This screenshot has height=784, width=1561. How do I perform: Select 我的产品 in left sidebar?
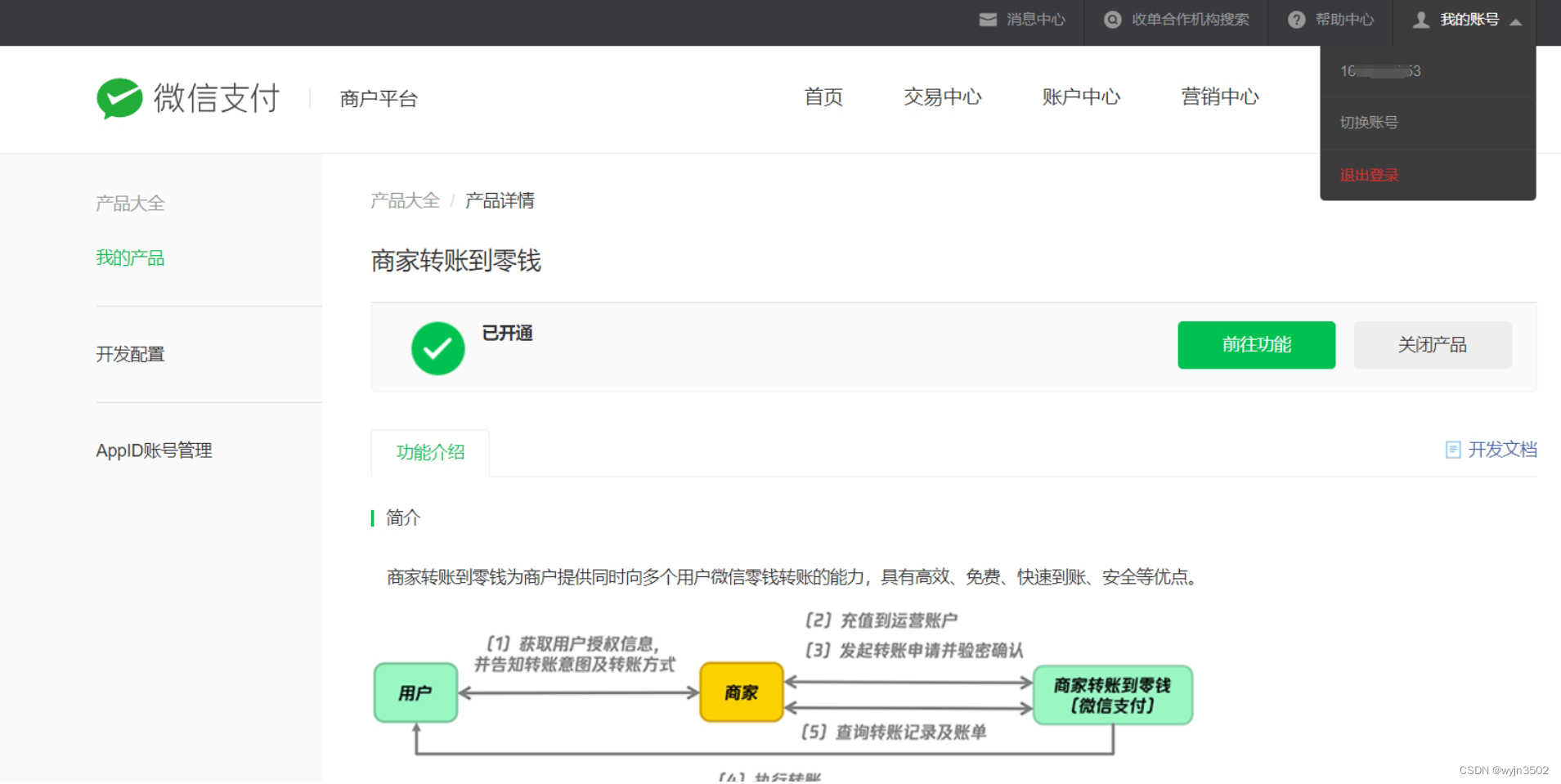(130, 258)
